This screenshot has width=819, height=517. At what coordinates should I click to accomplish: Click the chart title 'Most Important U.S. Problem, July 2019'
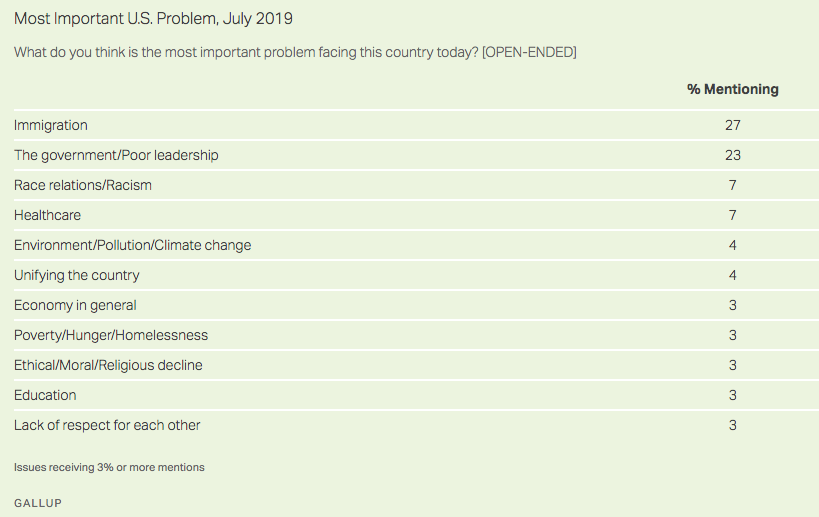tap(153, 19)
